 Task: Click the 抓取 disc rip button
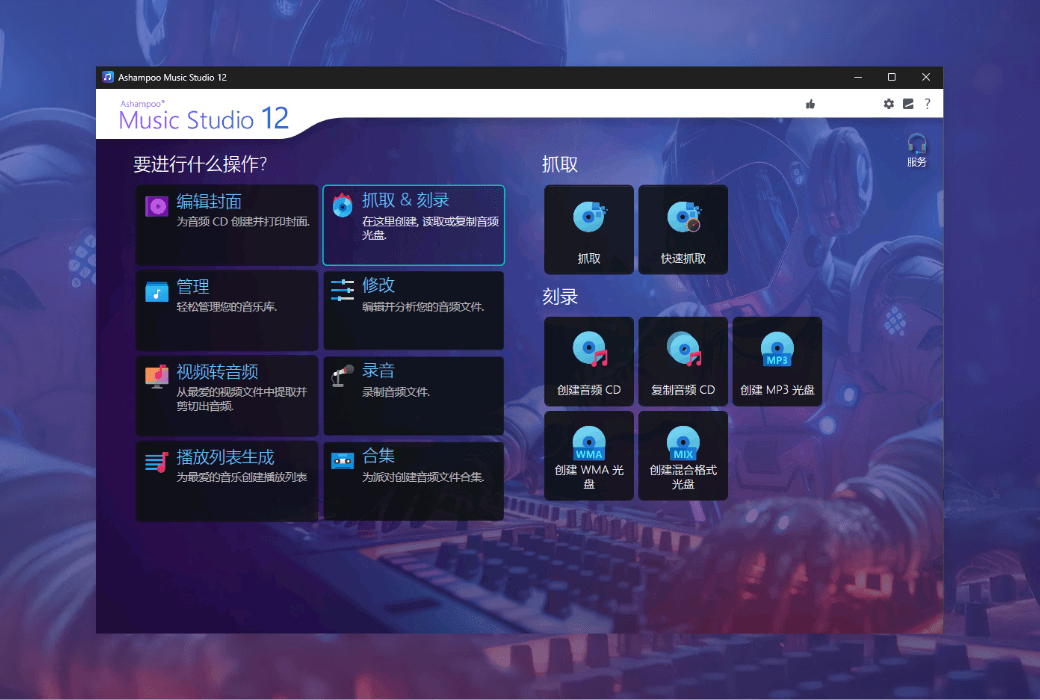pos(589,230)
